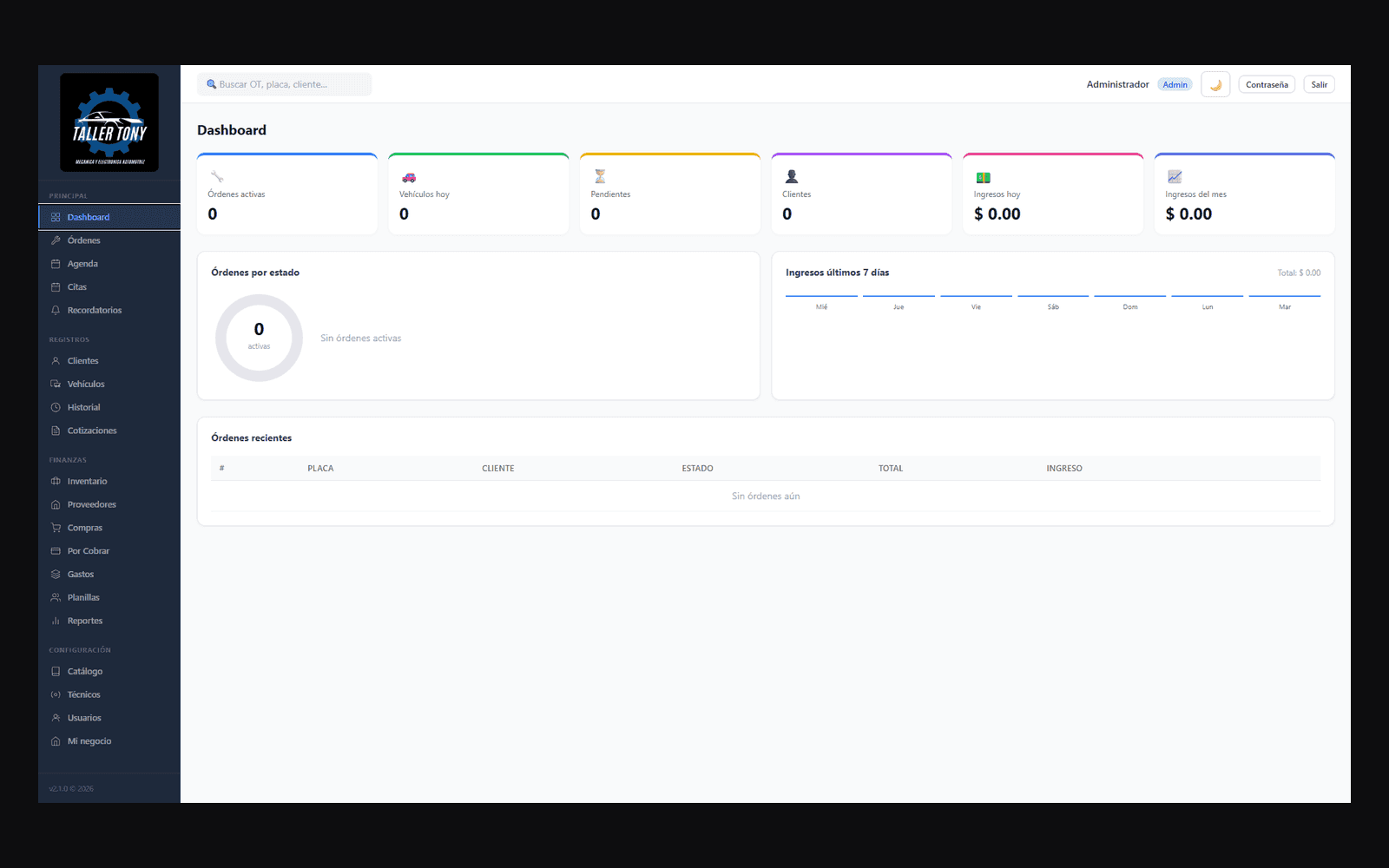
Task: Click the person icon beside Clientes sidebar item
Action: pos(56,361)
